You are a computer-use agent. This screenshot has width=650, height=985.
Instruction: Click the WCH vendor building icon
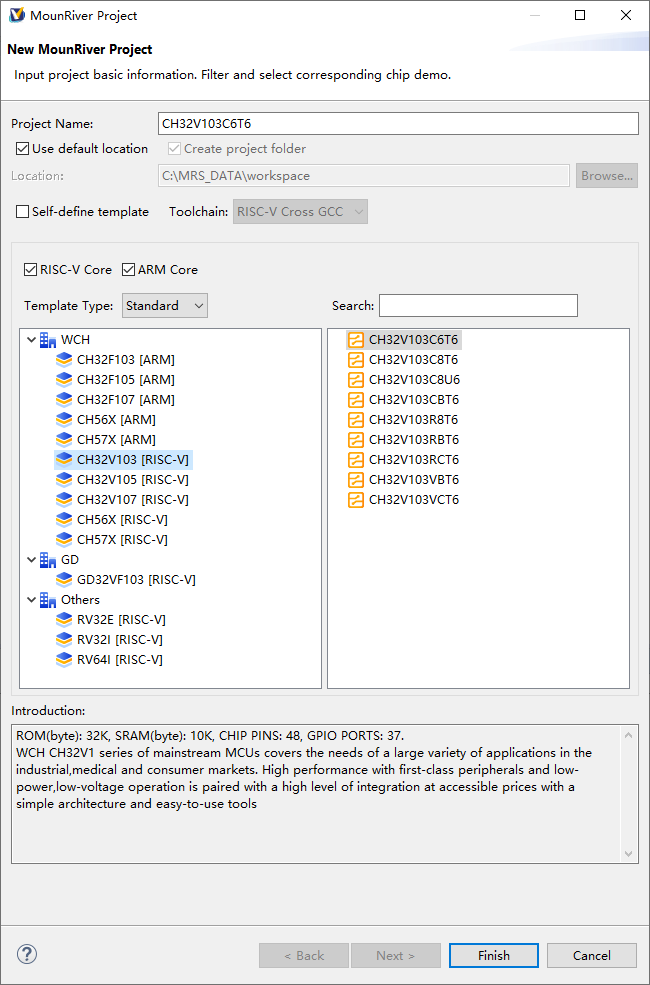(48, 340)
